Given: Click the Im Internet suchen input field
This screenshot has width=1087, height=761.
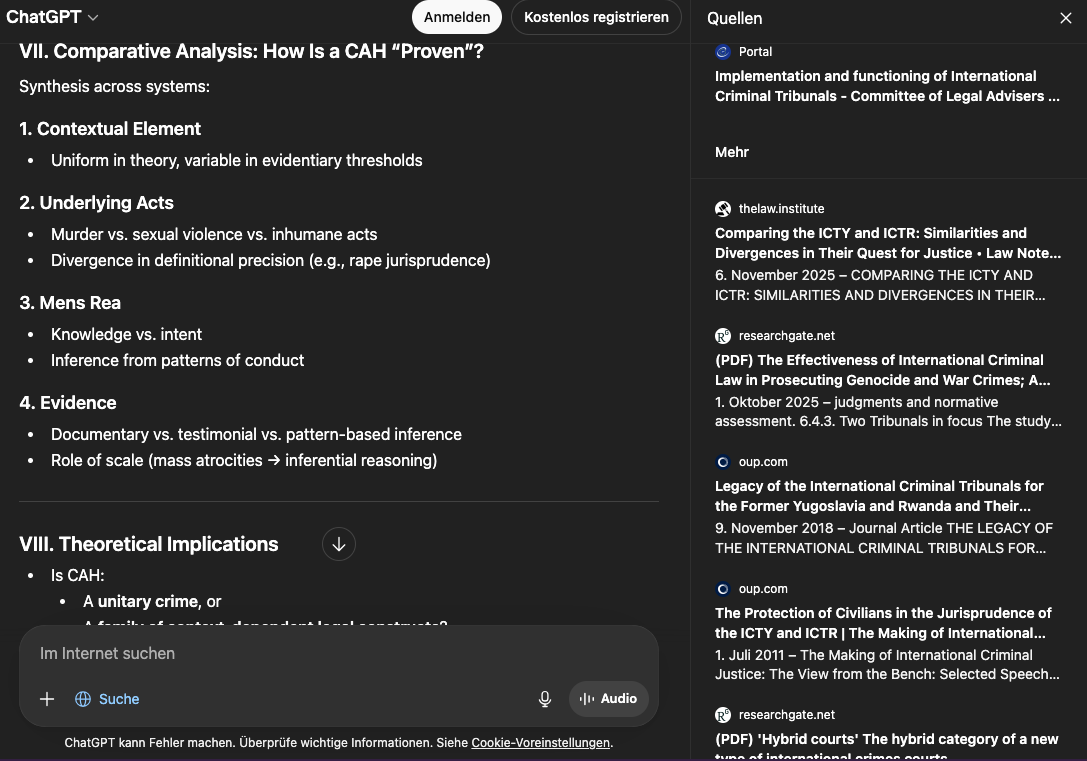Looking at the screenshot, I should pos(338,654).
